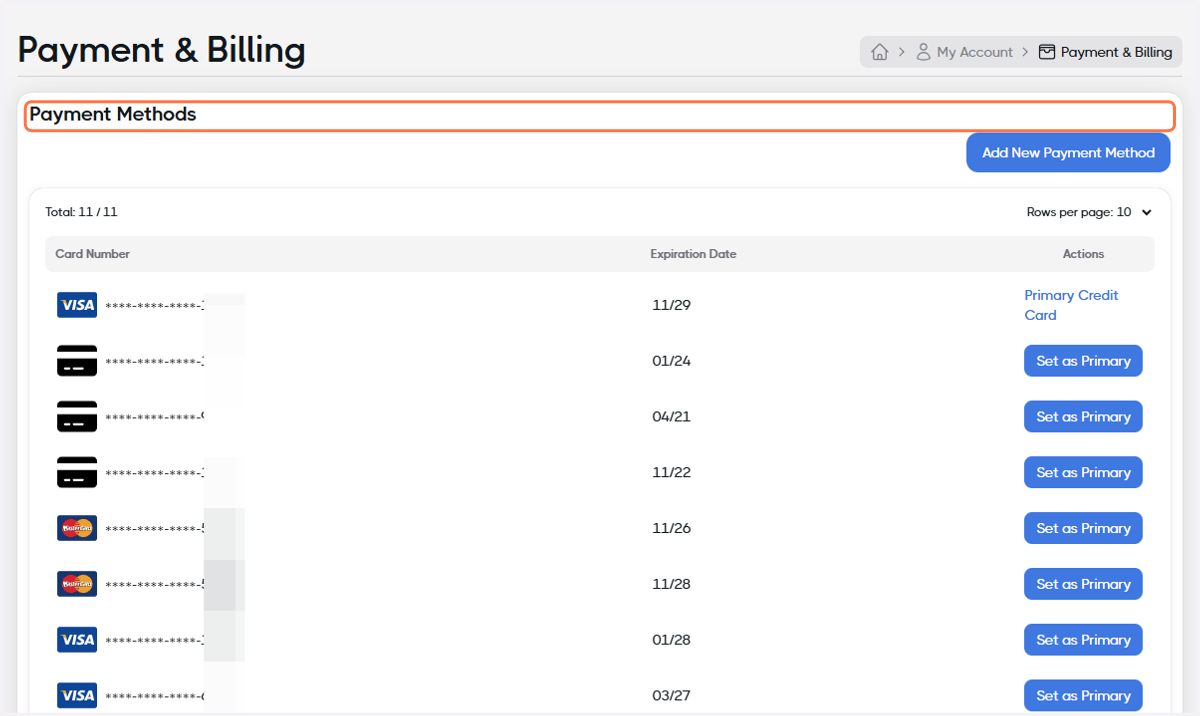1200x716 pixels.
Task: Click generic card icon on 01/24 row
Action: (x=77, y=361)
